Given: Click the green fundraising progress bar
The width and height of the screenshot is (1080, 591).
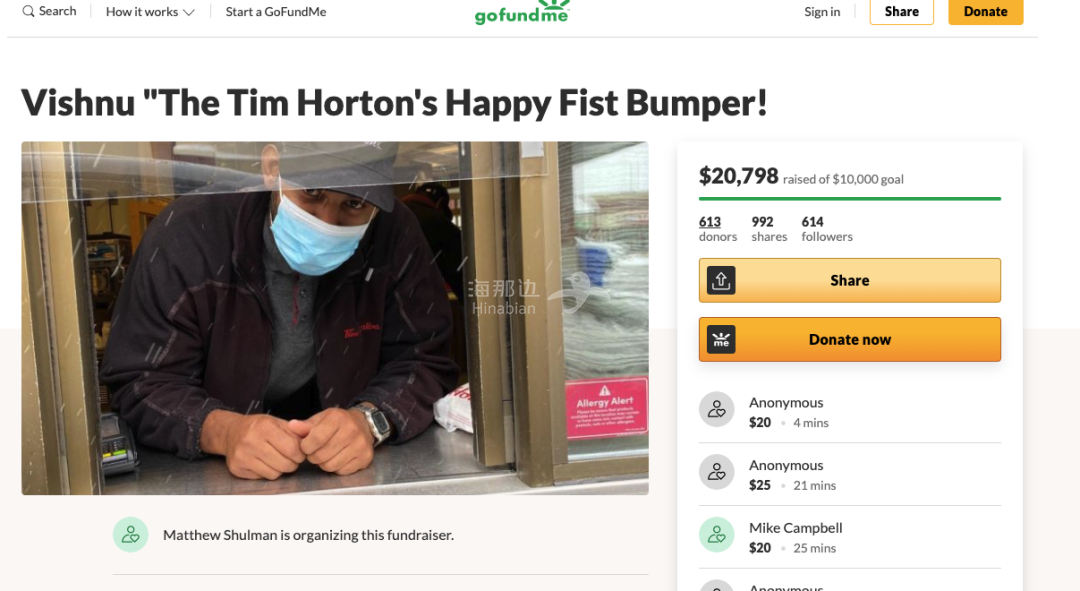Looking at the screenshot, I should [x=850, y=199].
